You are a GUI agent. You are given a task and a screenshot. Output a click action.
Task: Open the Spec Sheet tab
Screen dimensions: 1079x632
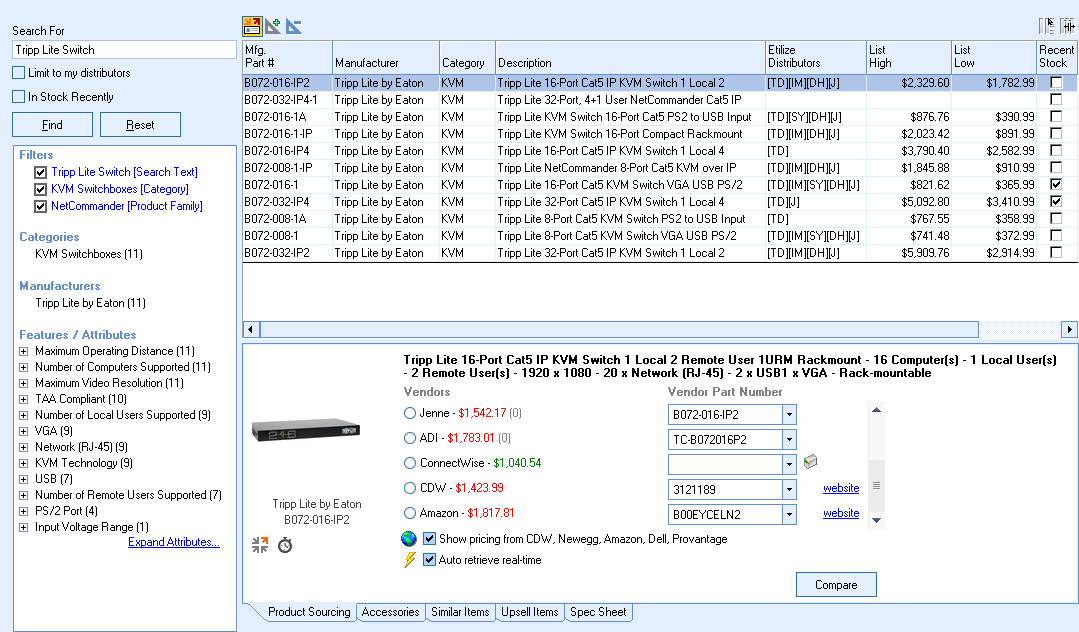(598, 612)
